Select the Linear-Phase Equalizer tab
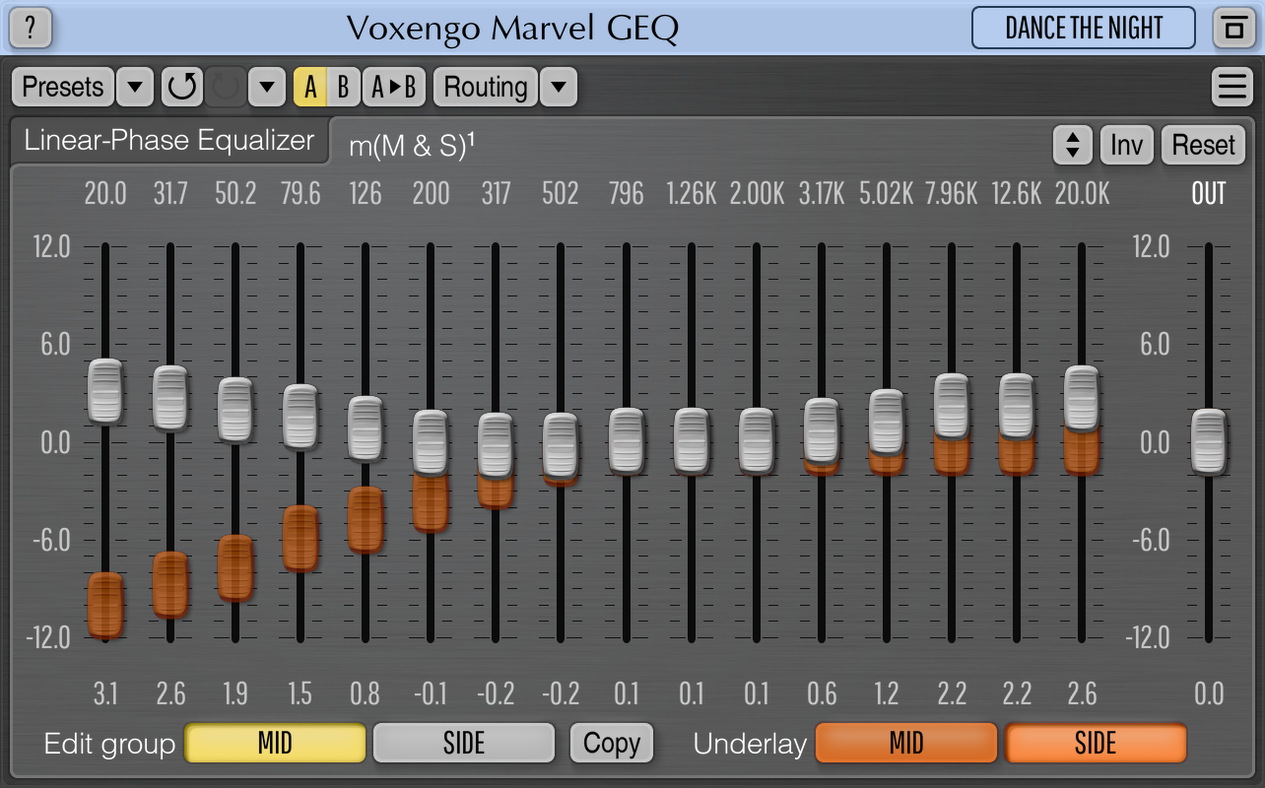1265x788 pixels. (x=169, y=141)
